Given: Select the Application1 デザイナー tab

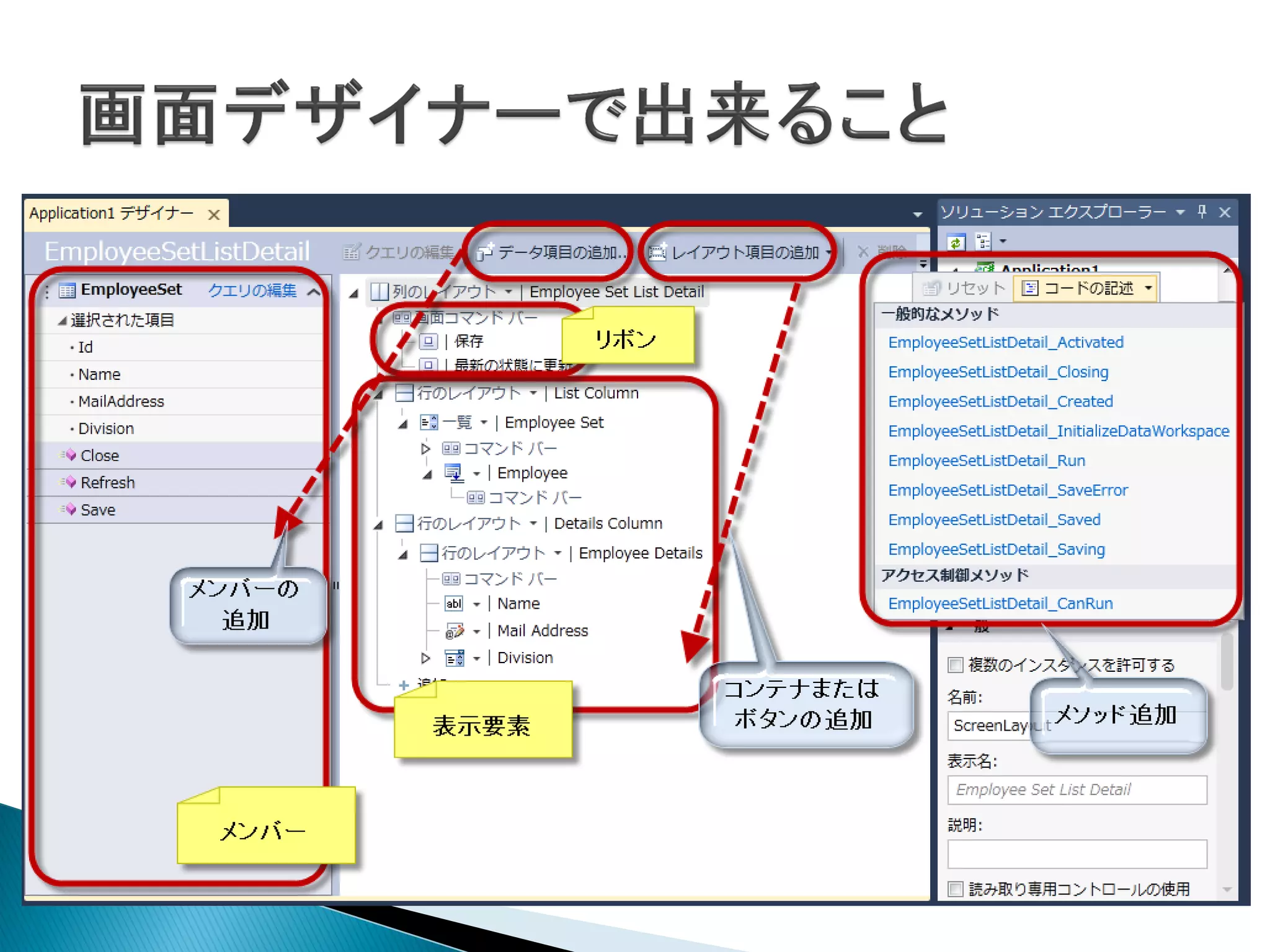Looking at the screenshot, I should (112, 214).
